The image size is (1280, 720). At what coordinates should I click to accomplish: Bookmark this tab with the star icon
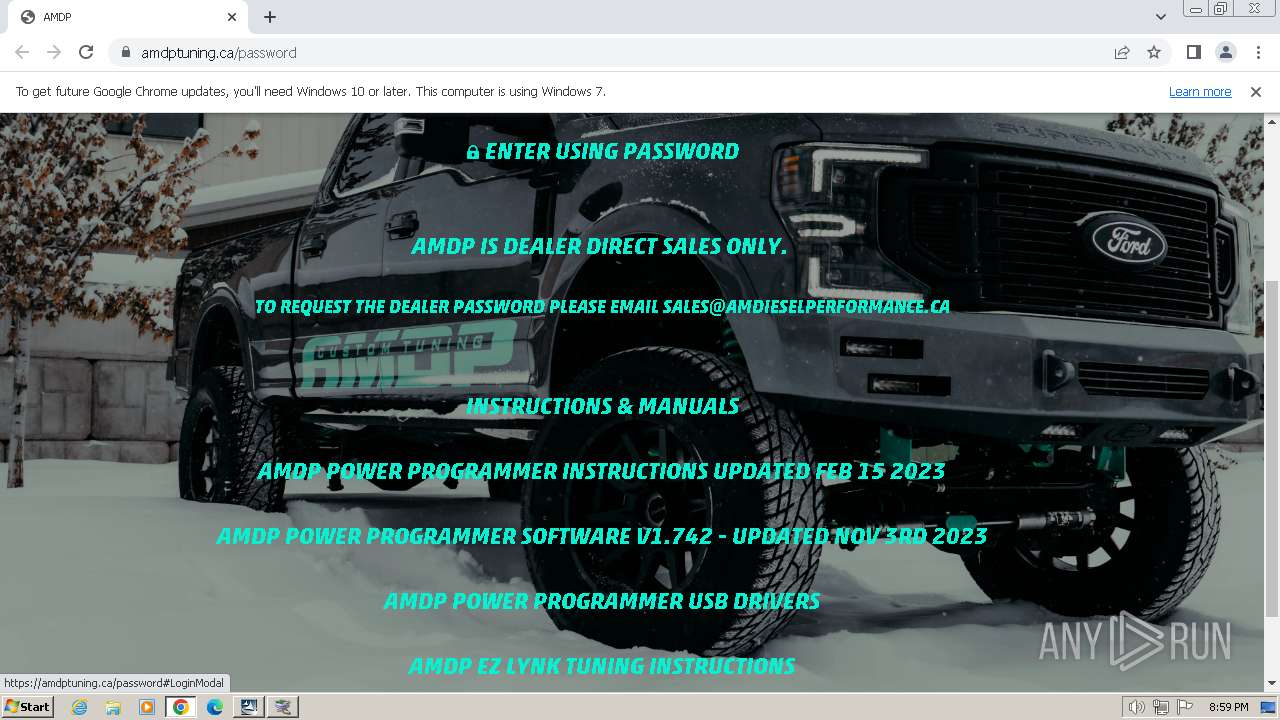1154,52
